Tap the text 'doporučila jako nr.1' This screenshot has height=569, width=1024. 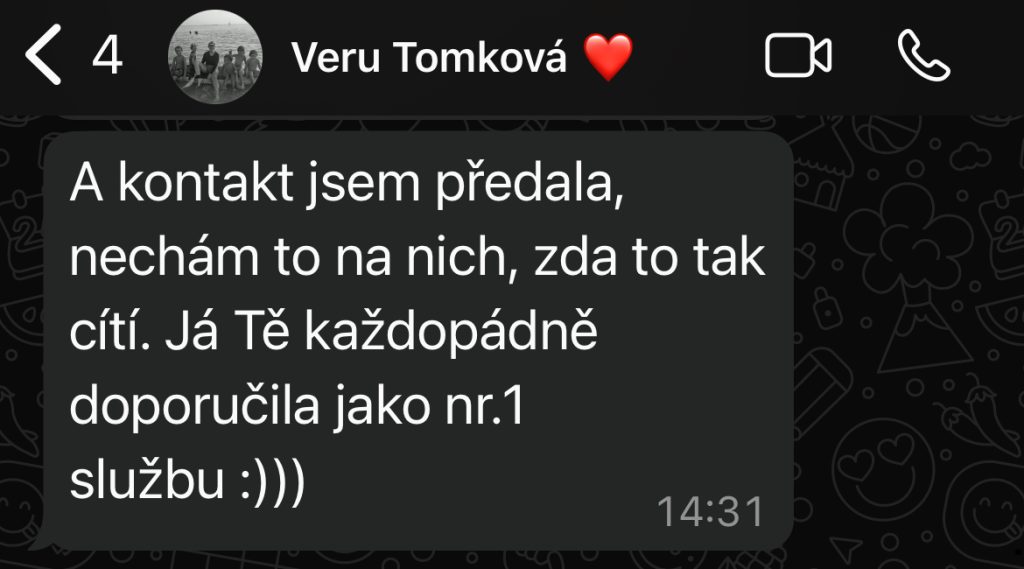tap(297, 407)
